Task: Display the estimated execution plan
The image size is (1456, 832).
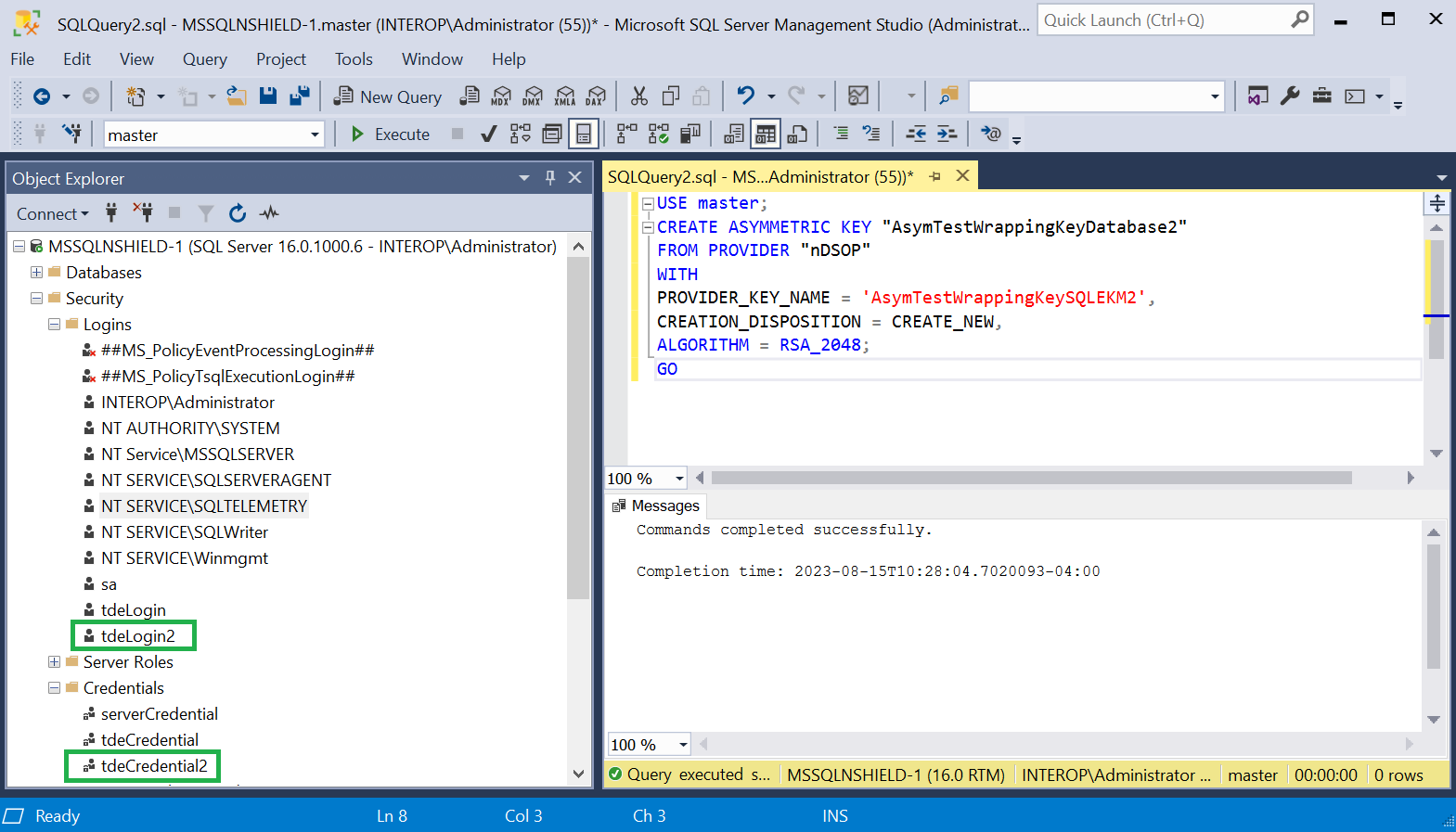Action: (520, 134)
